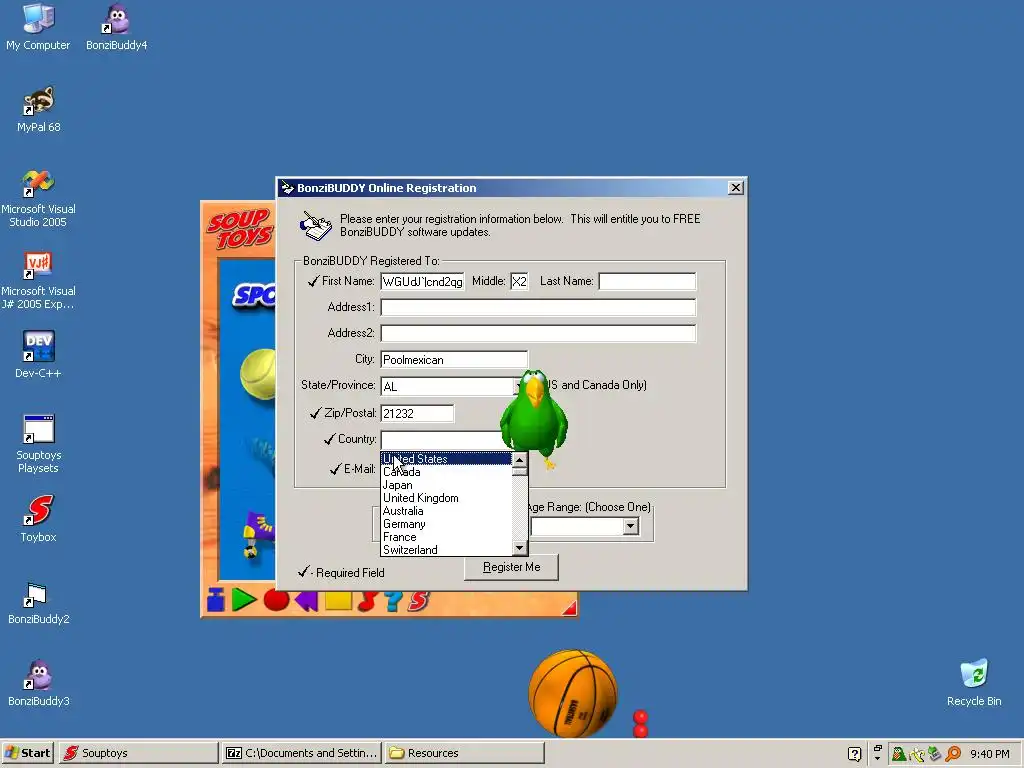Image resolution: width=1024 pixels, height=768 pixels.
Task: Switch to C:\Documents and Settings taskbar button
Action: 301,753
